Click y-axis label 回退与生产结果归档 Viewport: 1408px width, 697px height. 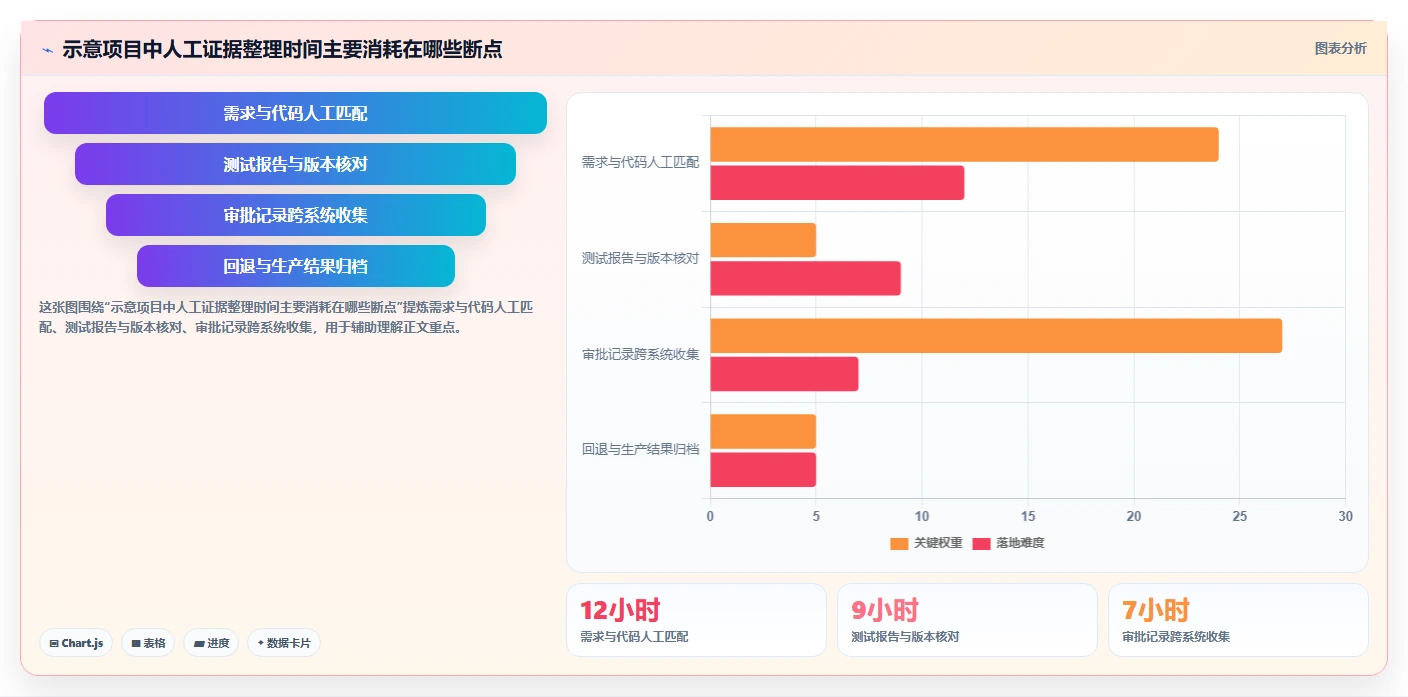tap(640, 450)
